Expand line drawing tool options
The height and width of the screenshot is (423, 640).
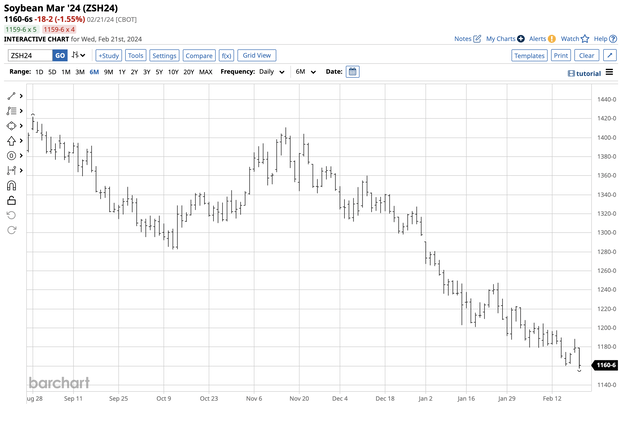coord(21,96)
